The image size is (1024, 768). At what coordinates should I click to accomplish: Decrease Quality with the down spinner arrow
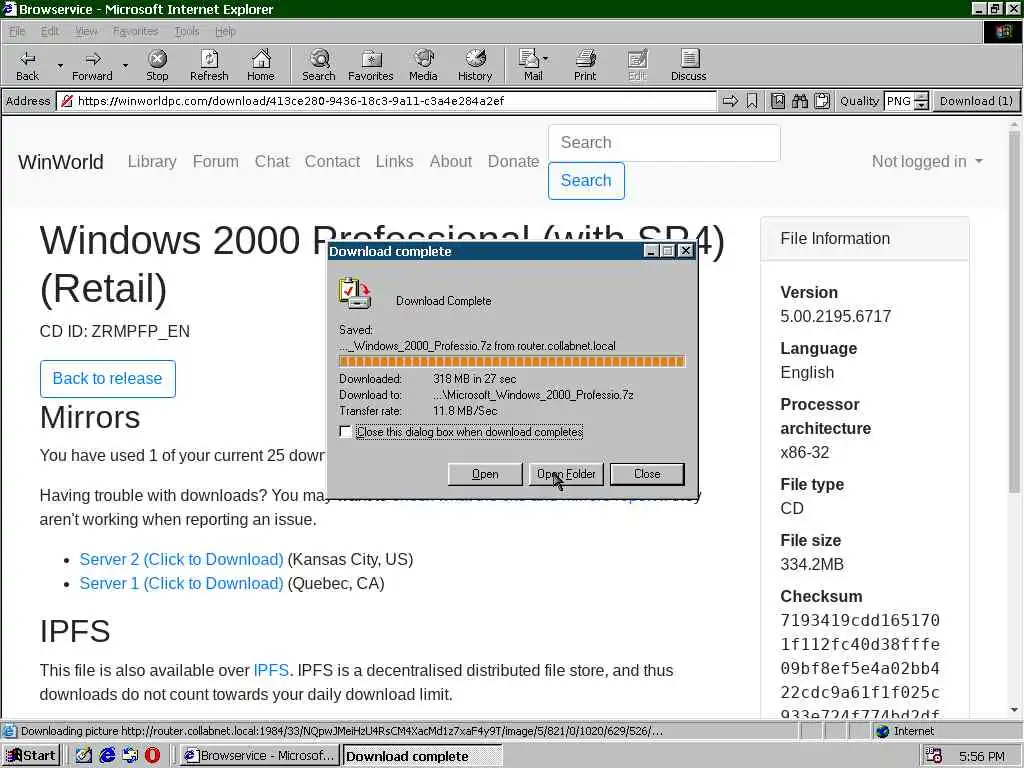921,105
